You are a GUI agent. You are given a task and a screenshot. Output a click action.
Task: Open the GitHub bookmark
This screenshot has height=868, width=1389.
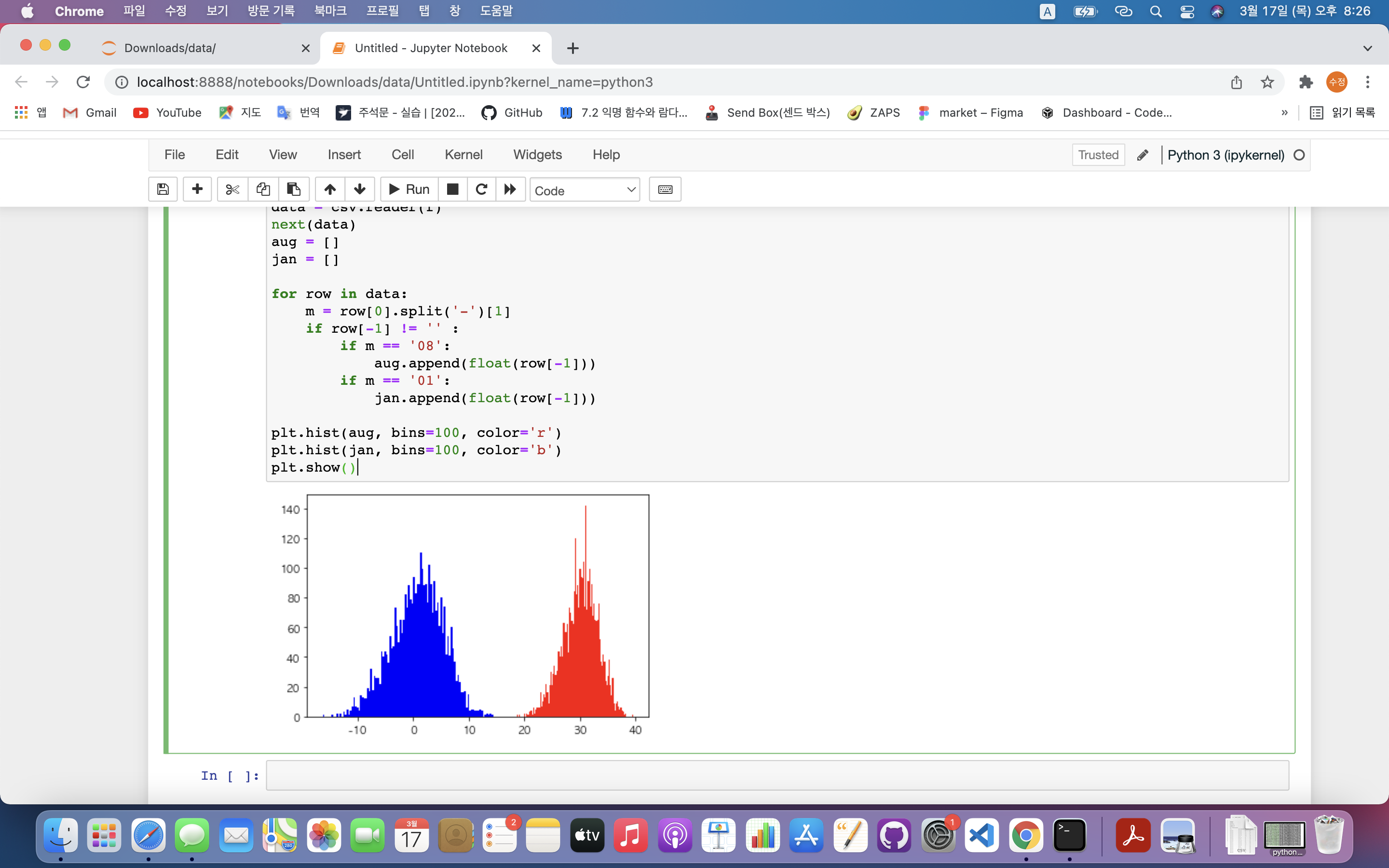(x=512, y=112)
